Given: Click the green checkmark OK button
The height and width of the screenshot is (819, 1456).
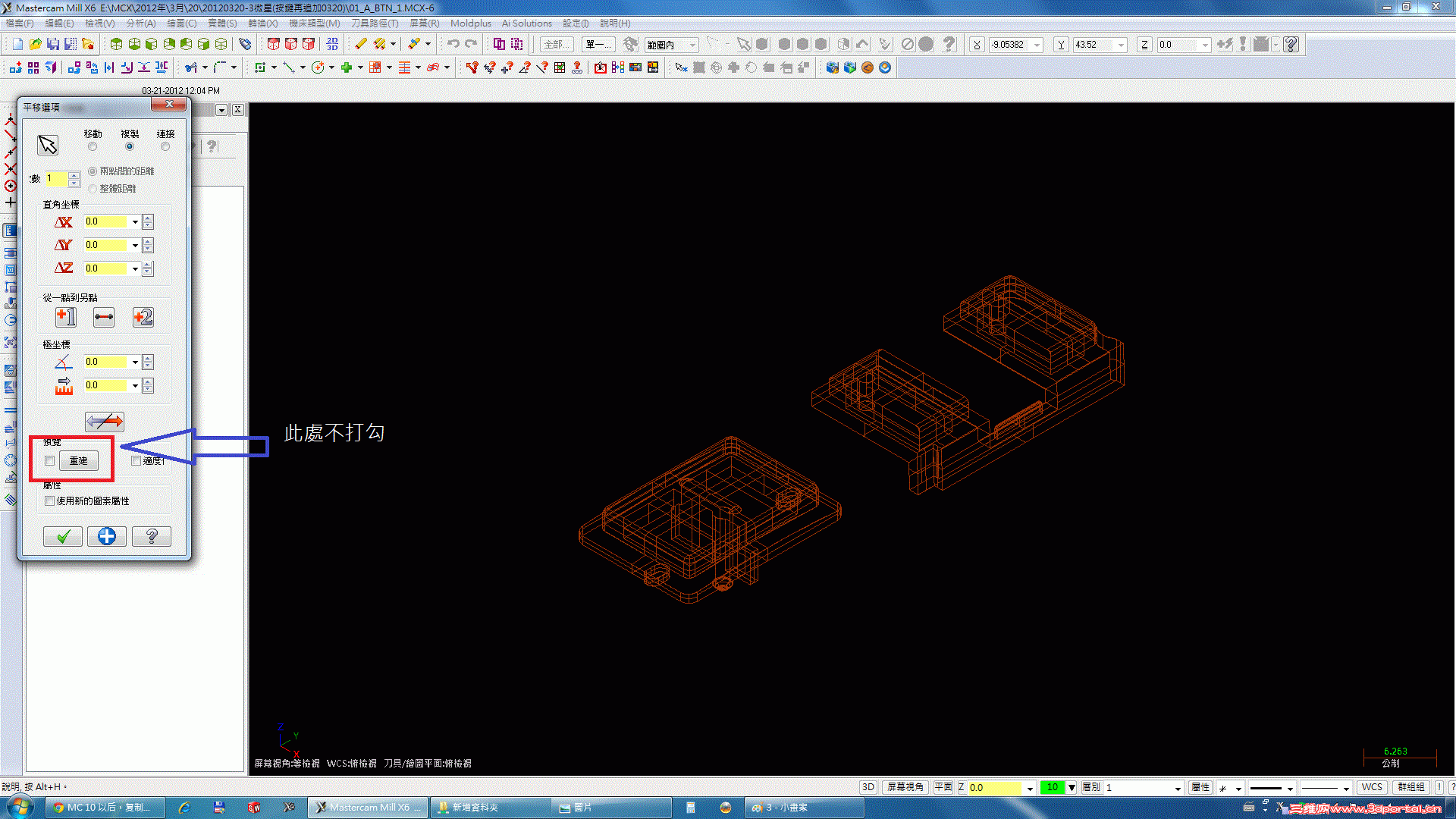Looking at the screenshot, I should pyautogui.click(x=63, y=537).
